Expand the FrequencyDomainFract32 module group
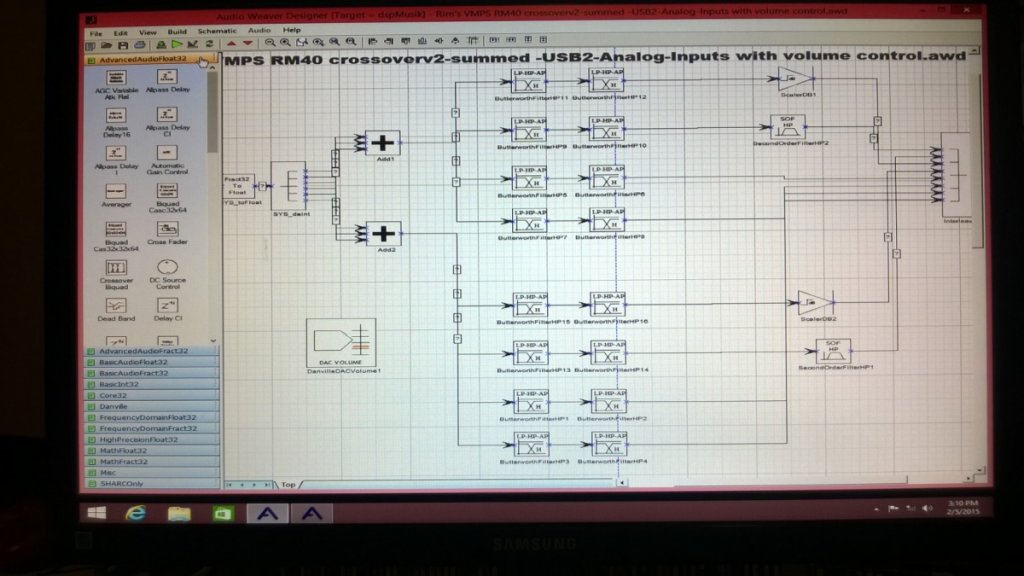The width and height of the screenshot is (1024, 576). point(152,428)
